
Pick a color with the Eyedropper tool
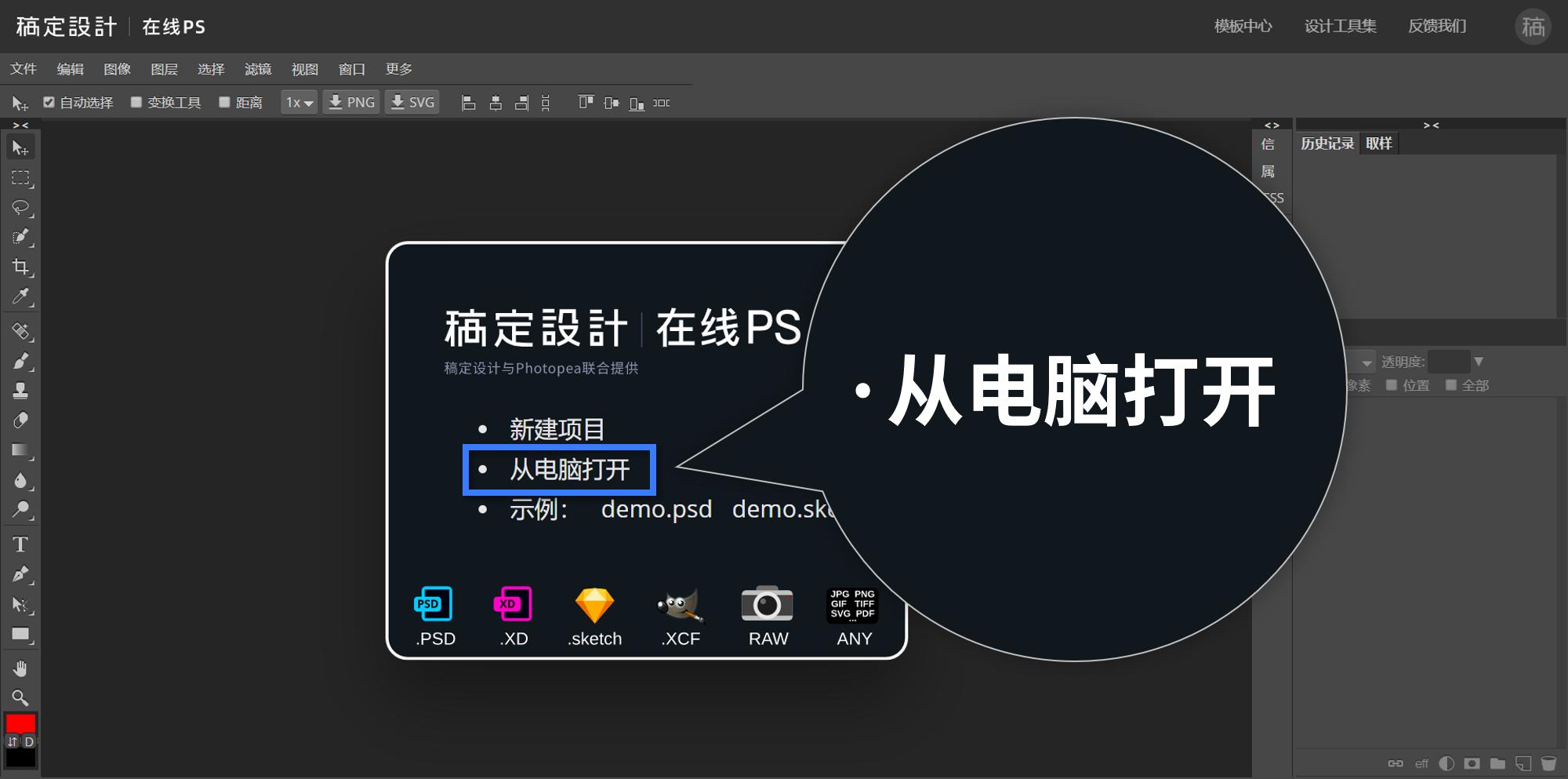(21, 298)
